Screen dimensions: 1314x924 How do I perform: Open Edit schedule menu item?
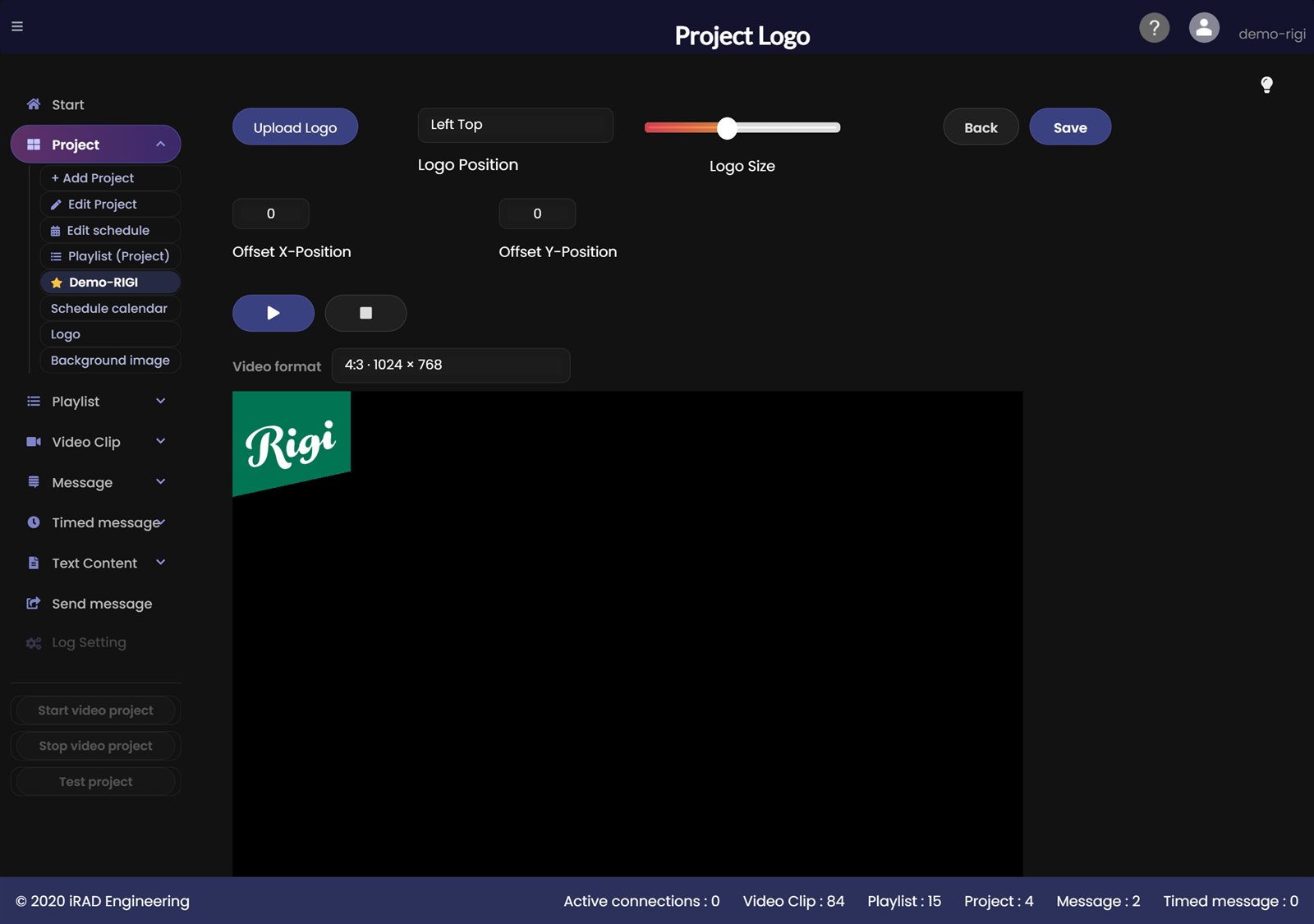click(110, 231)
